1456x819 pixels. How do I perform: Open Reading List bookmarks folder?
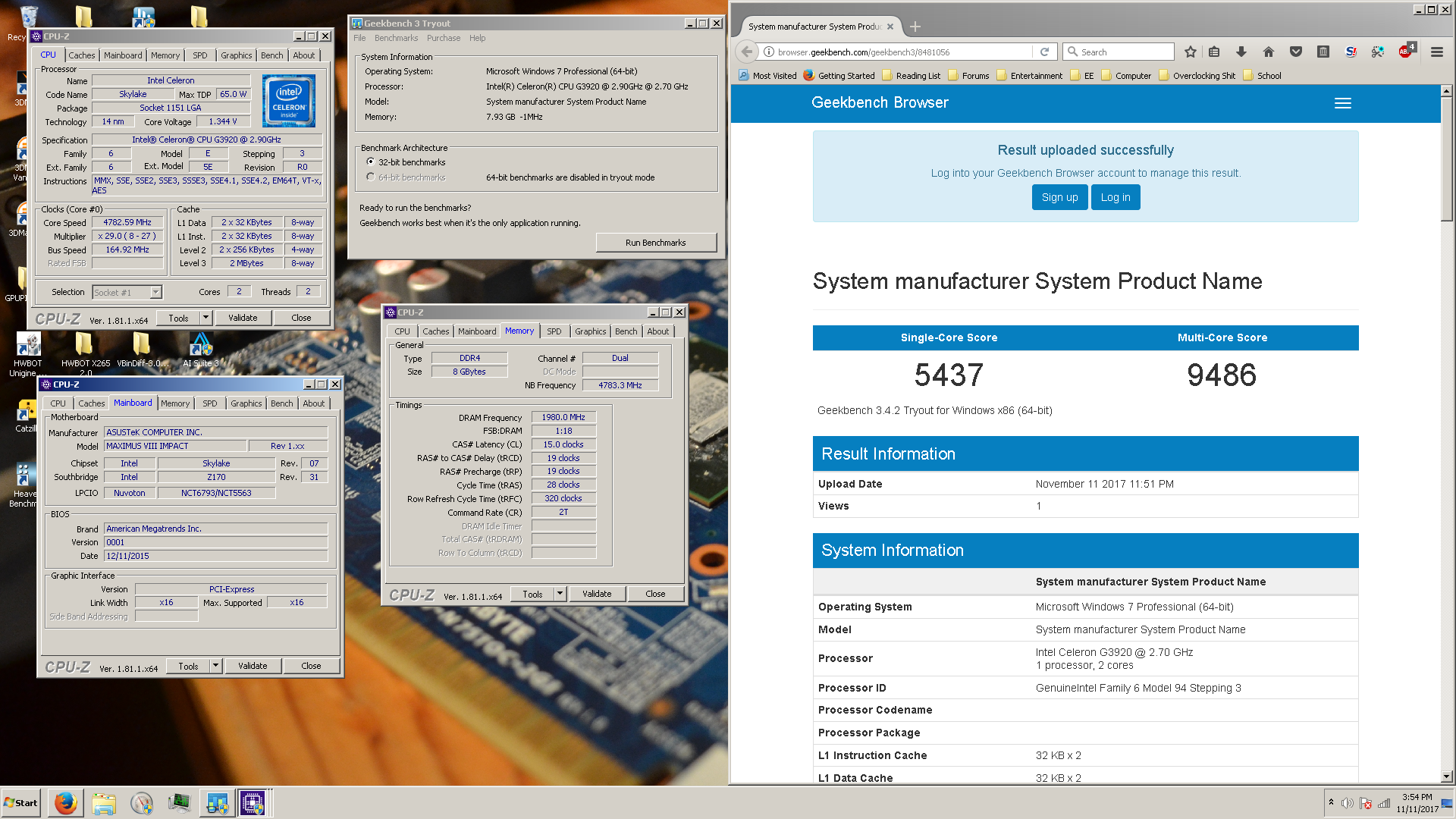coord(911,76)
